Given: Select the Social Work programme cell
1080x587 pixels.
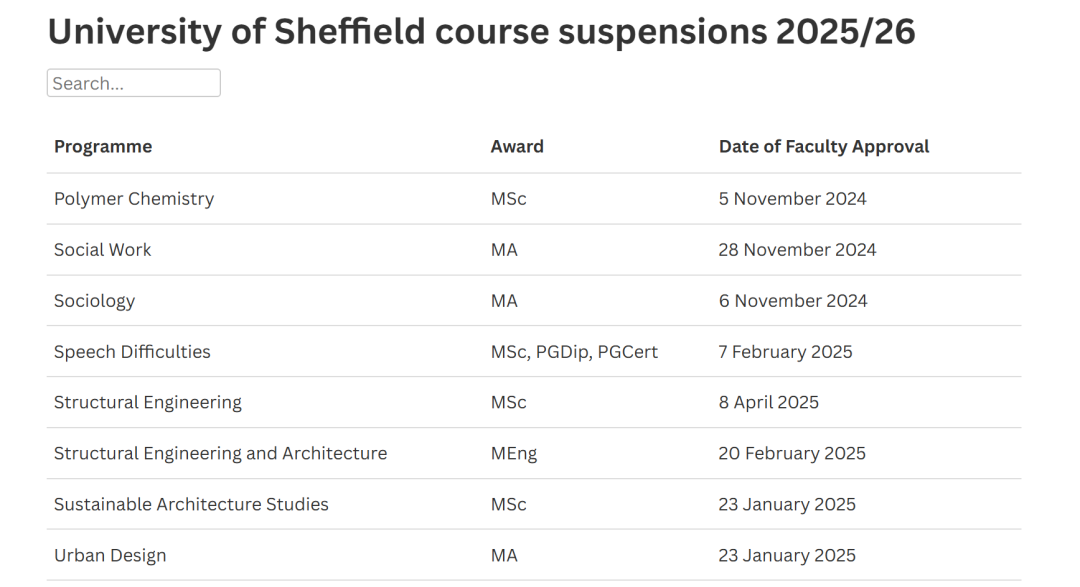Looking at the screenshot, I should (x=103, y=250).
